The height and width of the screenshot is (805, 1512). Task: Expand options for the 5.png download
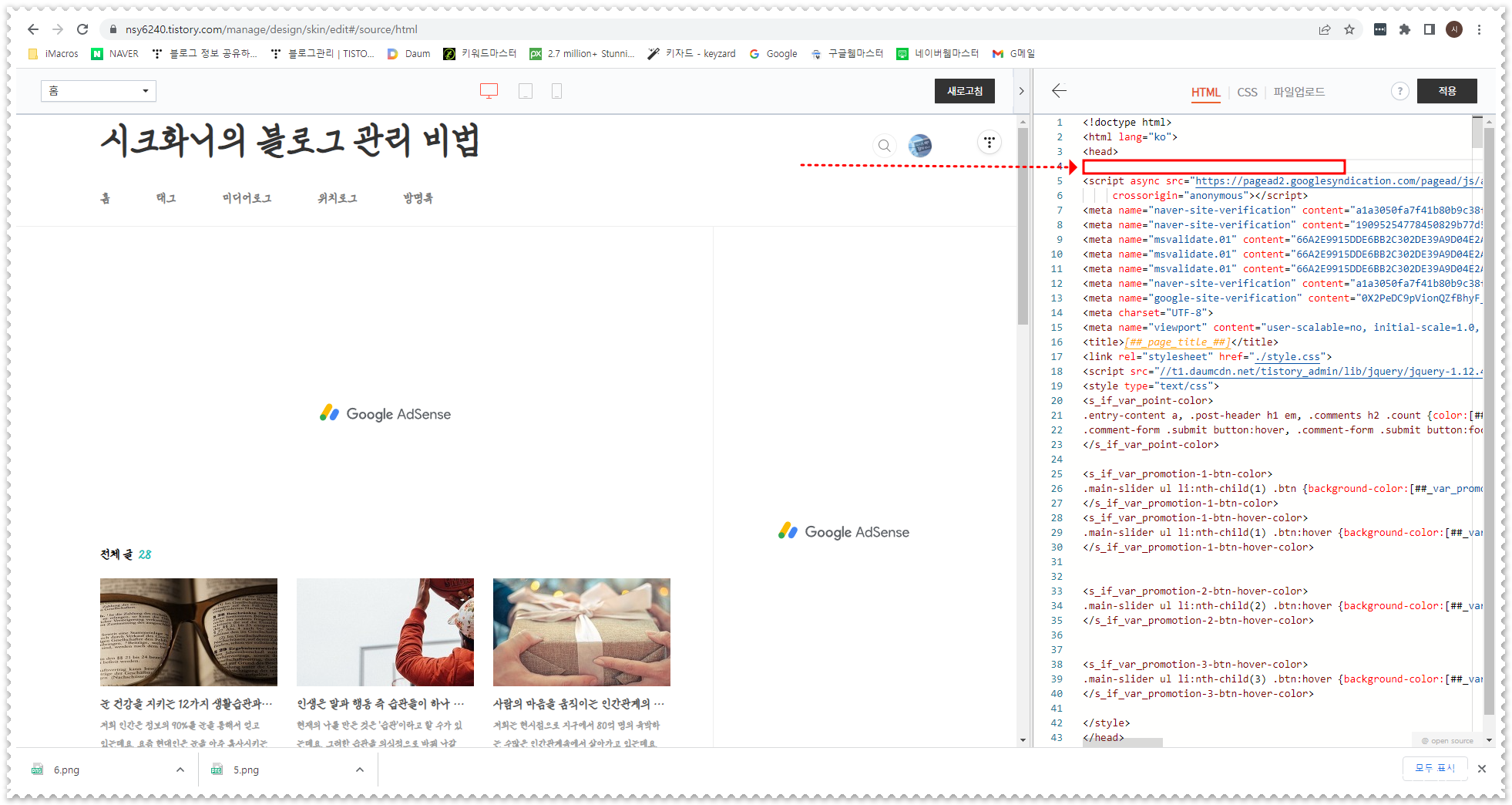pos(359,770)
